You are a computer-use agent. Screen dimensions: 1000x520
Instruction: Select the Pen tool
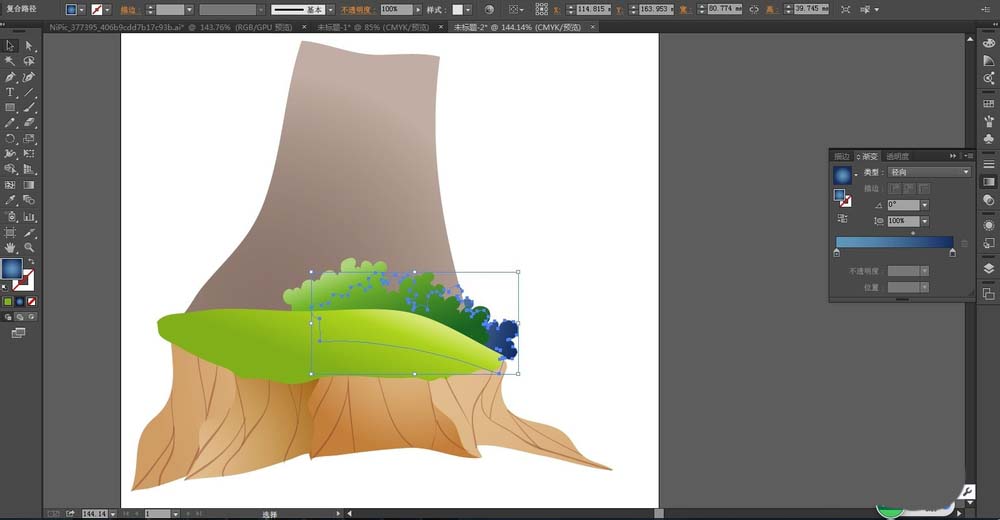point(10,77)
